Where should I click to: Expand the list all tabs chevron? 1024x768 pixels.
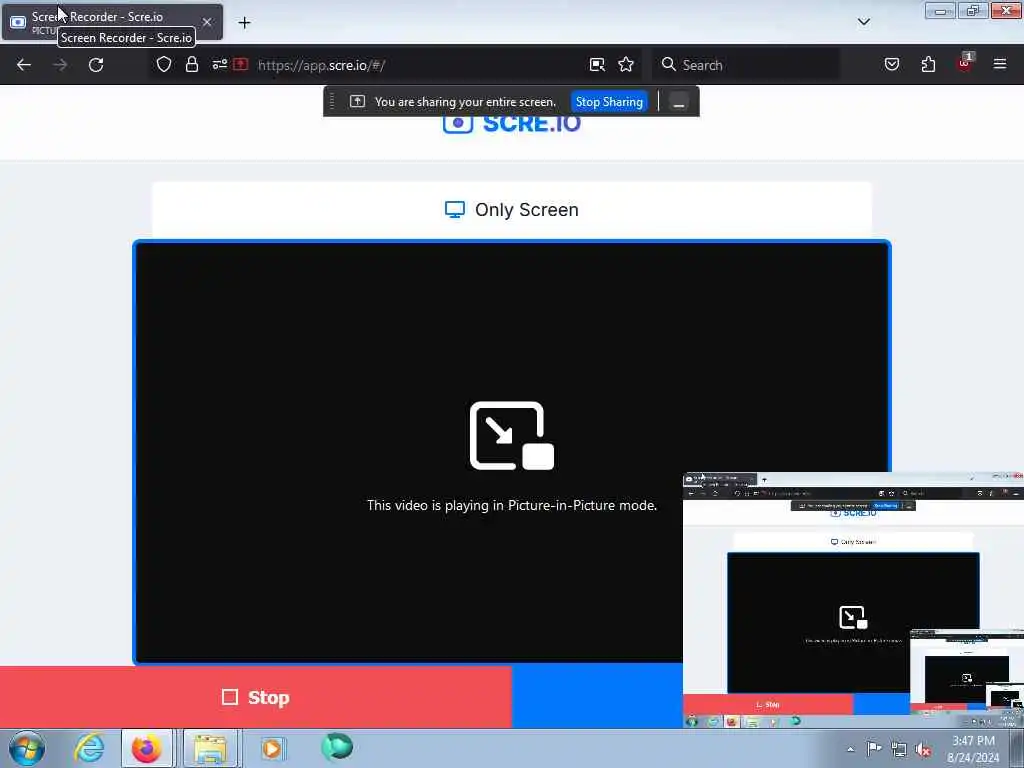click(863, 22)
